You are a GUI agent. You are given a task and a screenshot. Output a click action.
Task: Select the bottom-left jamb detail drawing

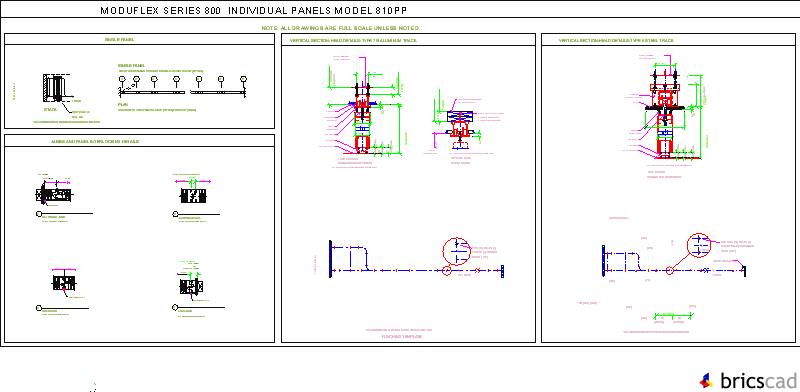64,283
